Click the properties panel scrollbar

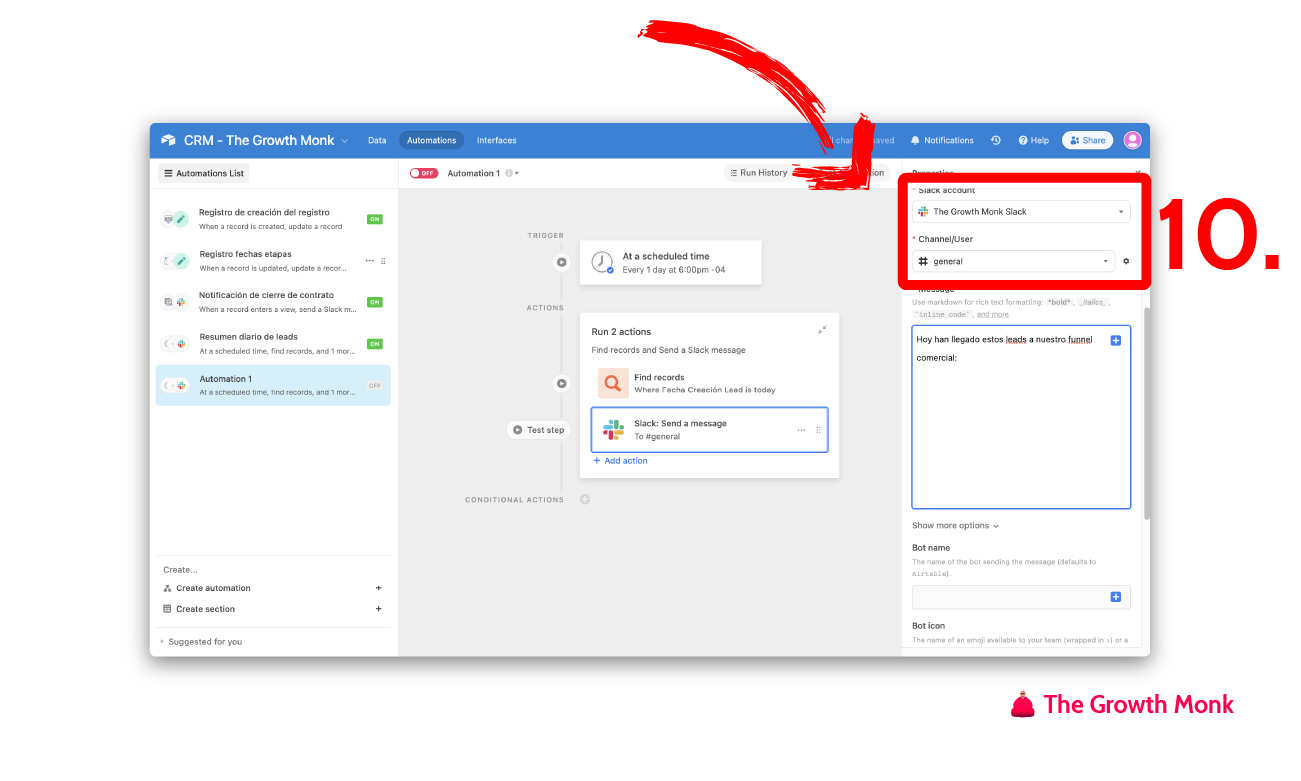pyautogui.click(x=1147, y=412)
